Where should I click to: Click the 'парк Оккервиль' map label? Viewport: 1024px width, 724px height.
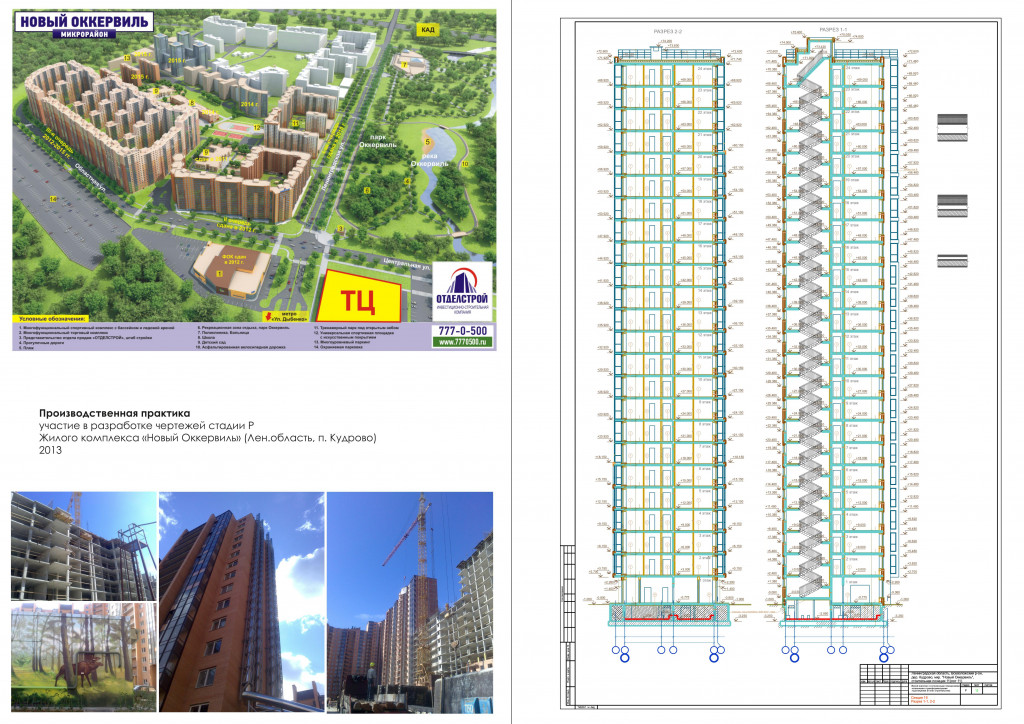[x=377, y=141]
